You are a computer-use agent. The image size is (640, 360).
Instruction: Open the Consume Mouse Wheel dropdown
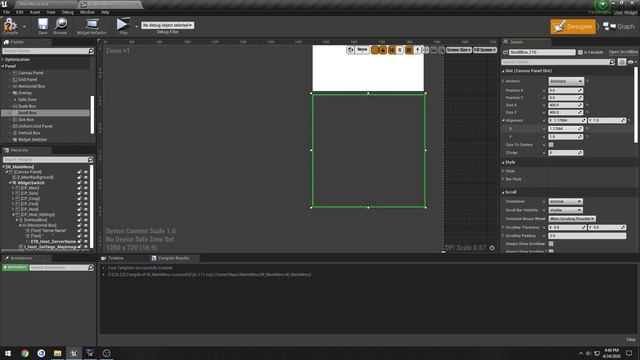tap(572, 219)
